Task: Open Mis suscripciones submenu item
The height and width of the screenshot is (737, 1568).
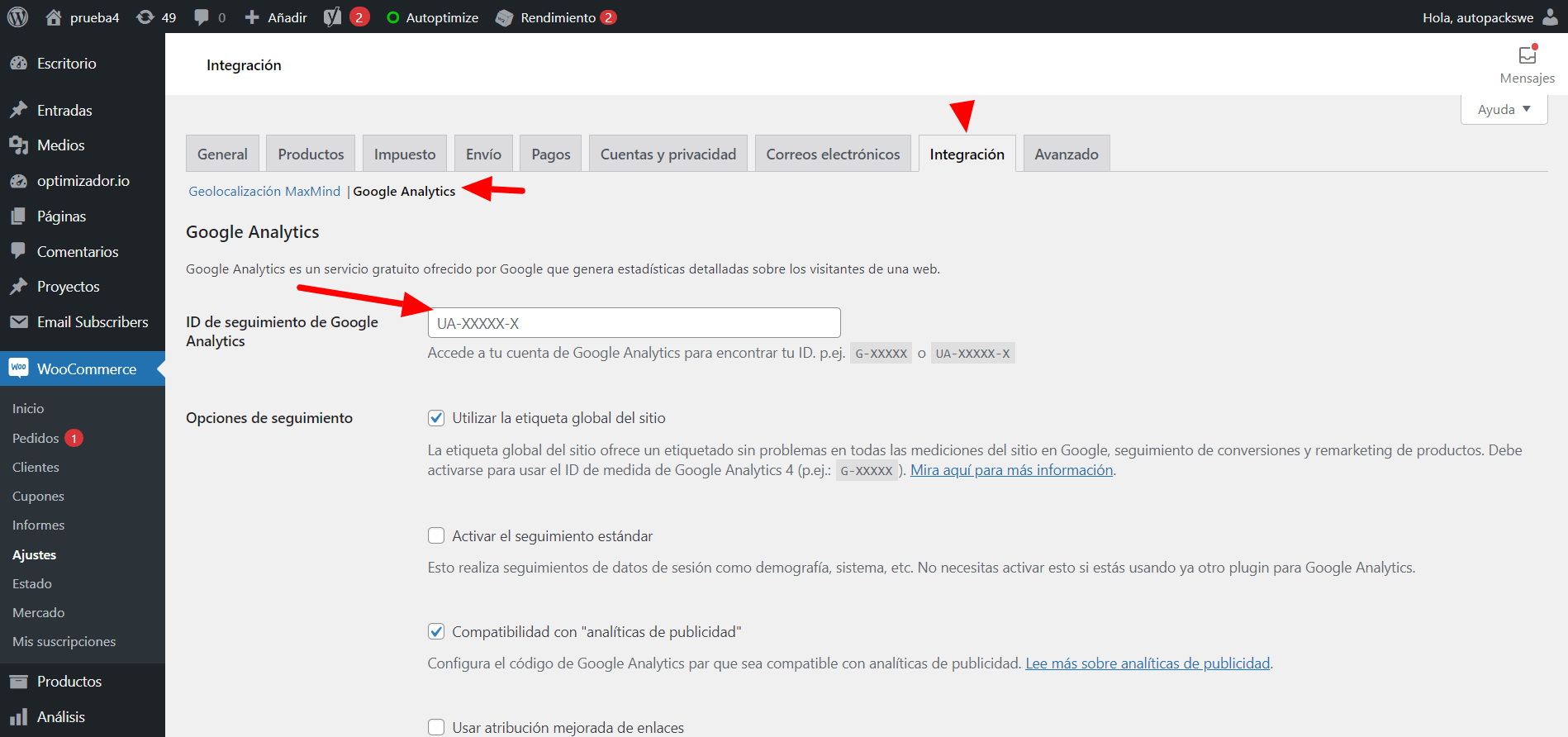Action: [64, 641]
